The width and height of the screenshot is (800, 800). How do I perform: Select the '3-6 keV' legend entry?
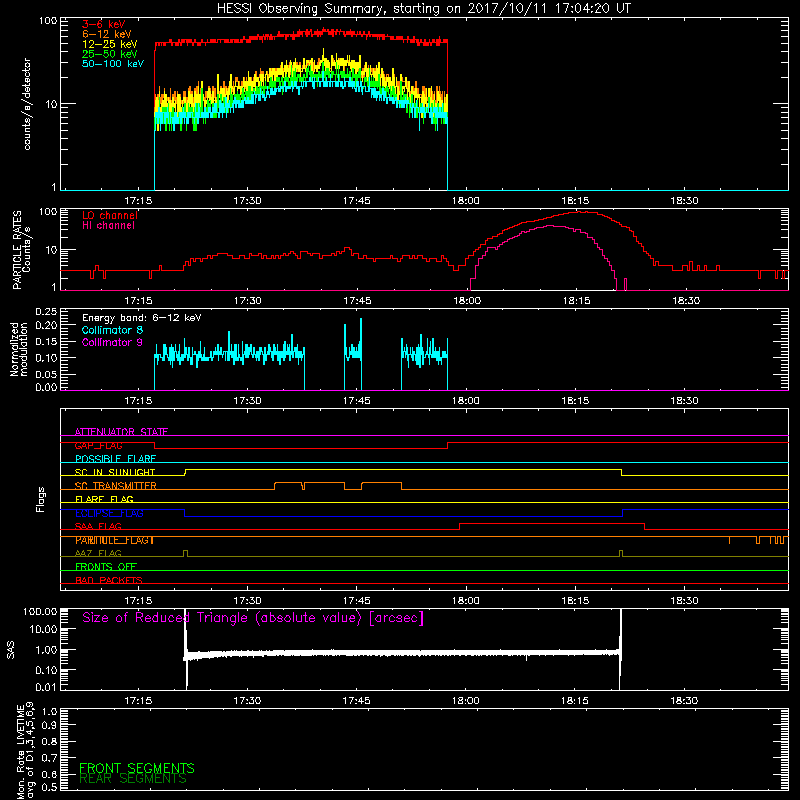[x=104, y=24]
